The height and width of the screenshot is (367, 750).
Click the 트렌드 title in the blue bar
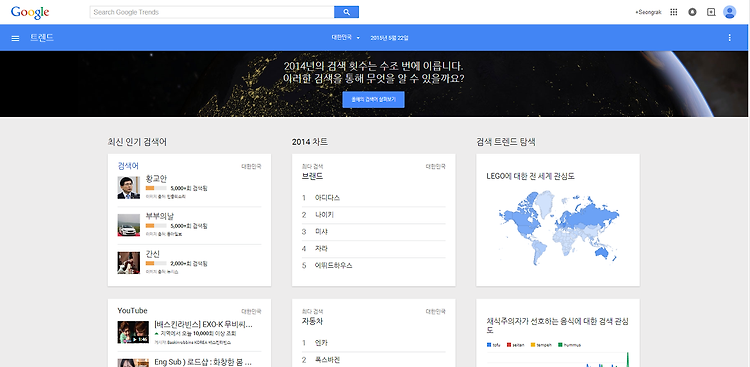[x=42, y=38]
